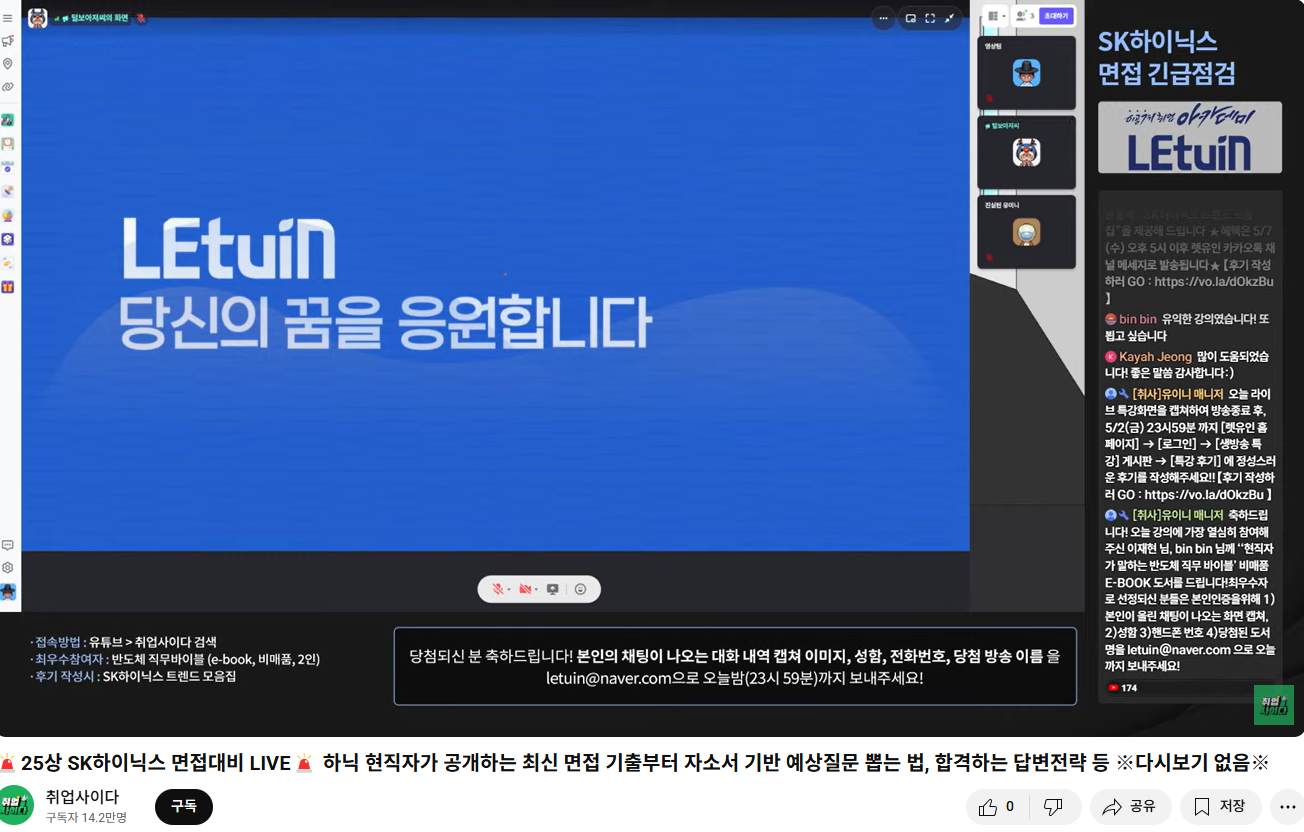Click the 취업사이다 channel avatar
Image resolution: width=1304 pixels, height=832 pixels.
pos(16,806)
